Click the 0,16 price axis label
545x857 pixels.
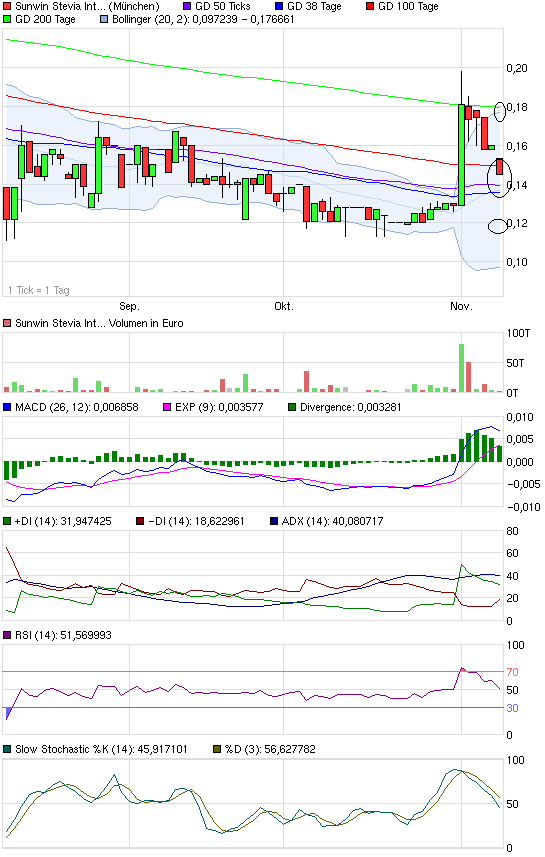[x=517, y=146]
